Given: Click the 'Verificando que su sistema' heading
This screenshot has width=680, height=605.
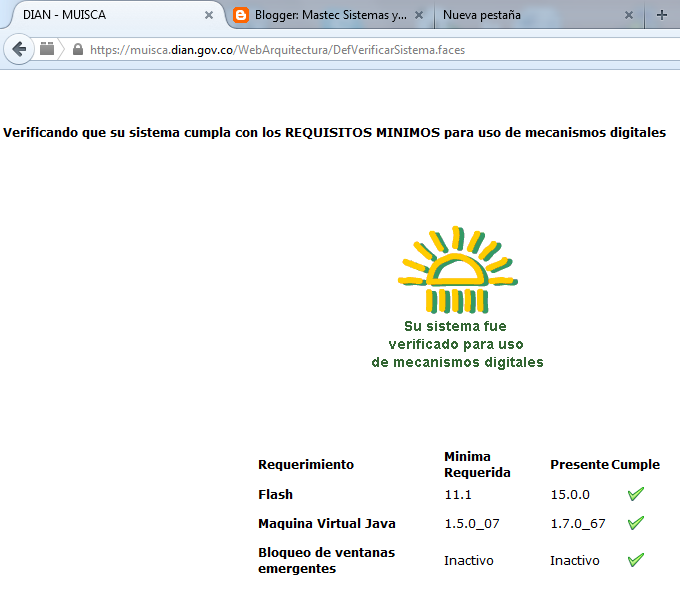Looking at the screenshot, I should pos(334,132).
